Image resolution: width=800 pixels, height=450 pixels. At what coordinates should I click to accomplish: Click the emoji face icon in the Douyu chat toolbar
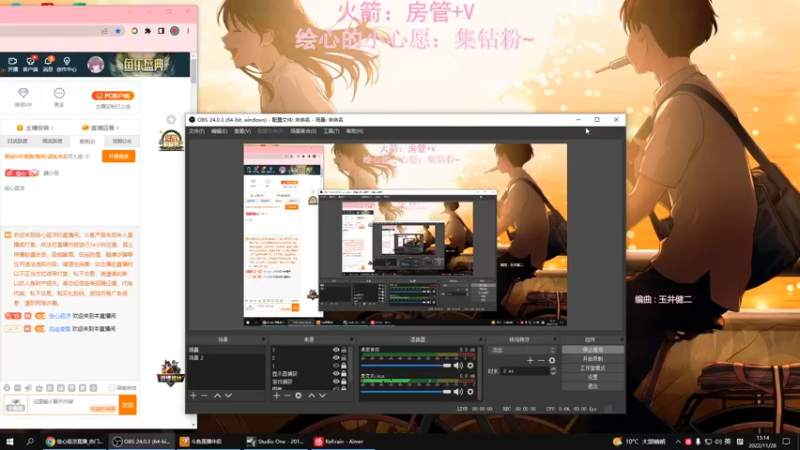click(7, 388)
